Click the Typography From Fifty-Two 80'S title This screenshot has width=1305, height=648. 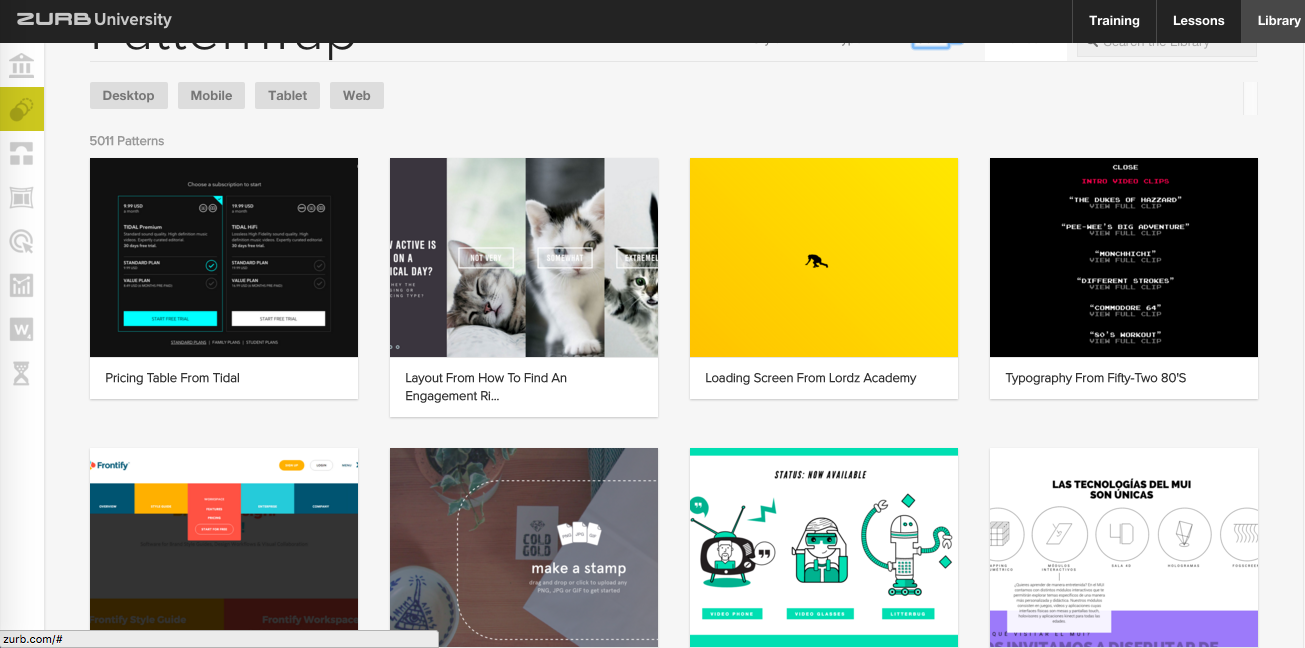(x=1095, y=378)
